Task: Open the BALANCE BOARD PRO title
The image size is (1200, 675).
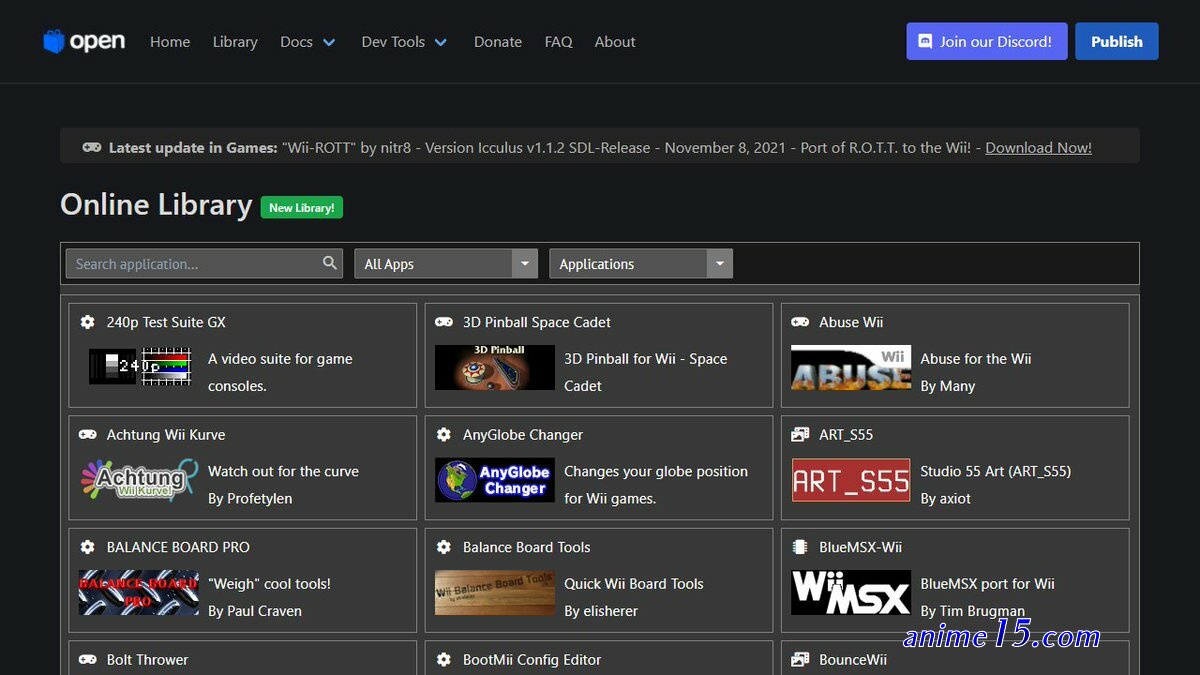Action: [x=178, y=547]
